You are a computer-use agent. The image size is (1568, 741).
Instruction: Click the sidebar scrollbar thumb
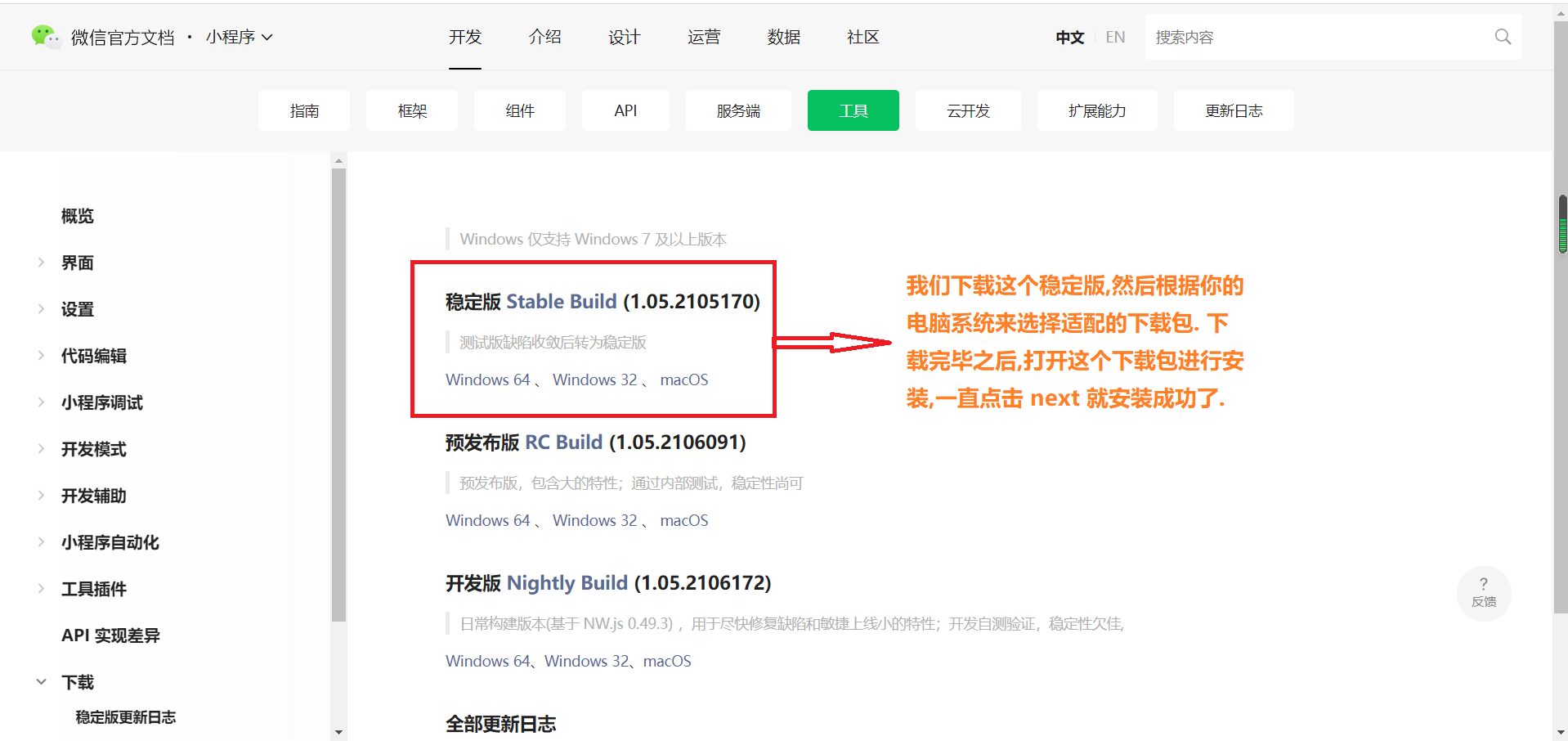coord(339,395)
